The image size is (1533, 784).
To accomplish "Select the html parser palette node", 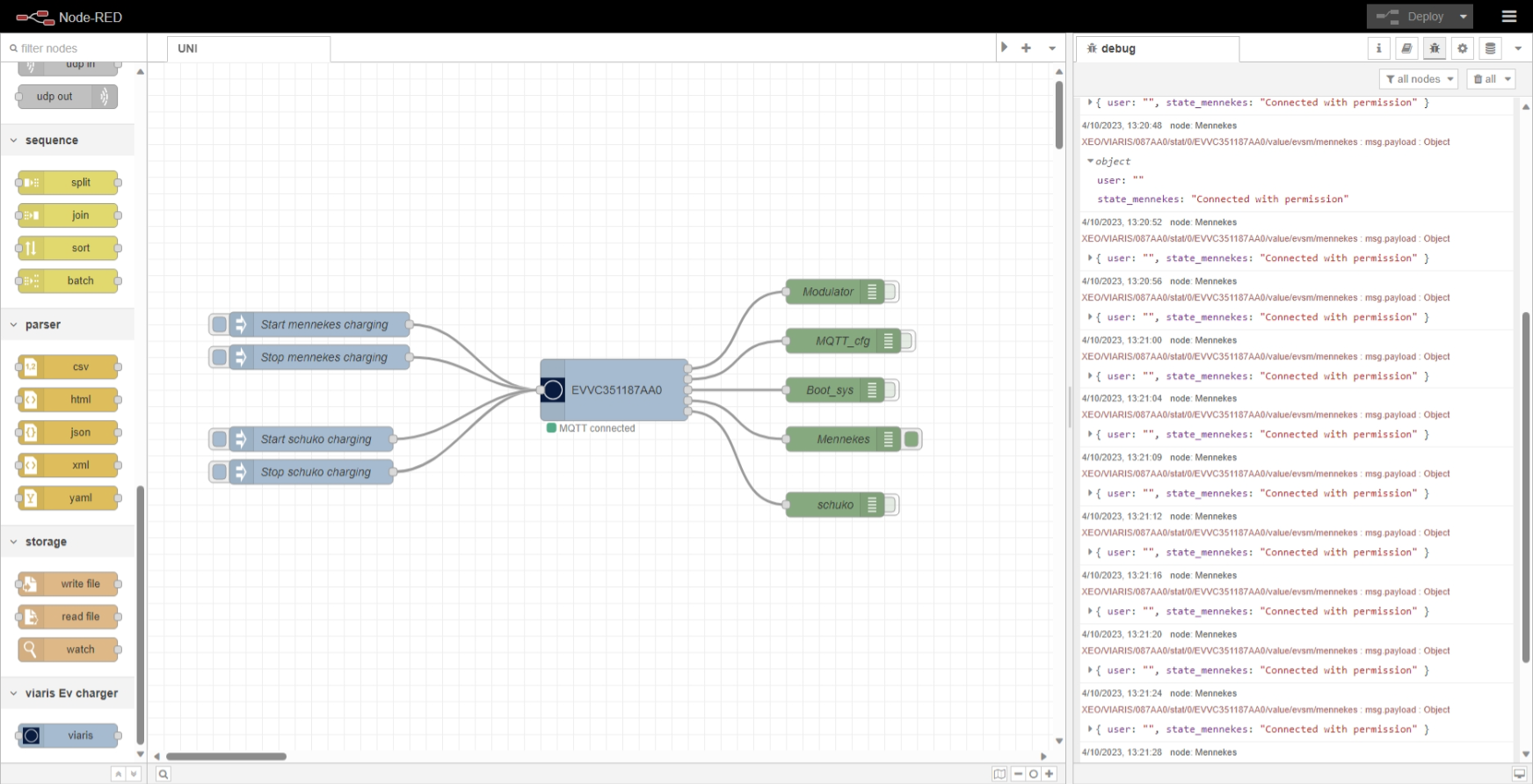I will [68, 400].
